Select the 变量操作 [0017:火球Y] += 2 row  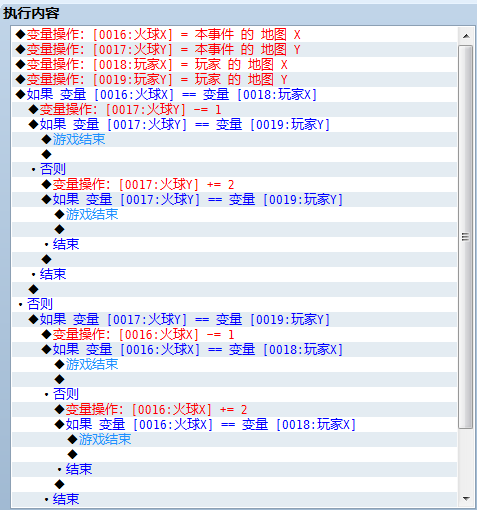coord(234,184)
